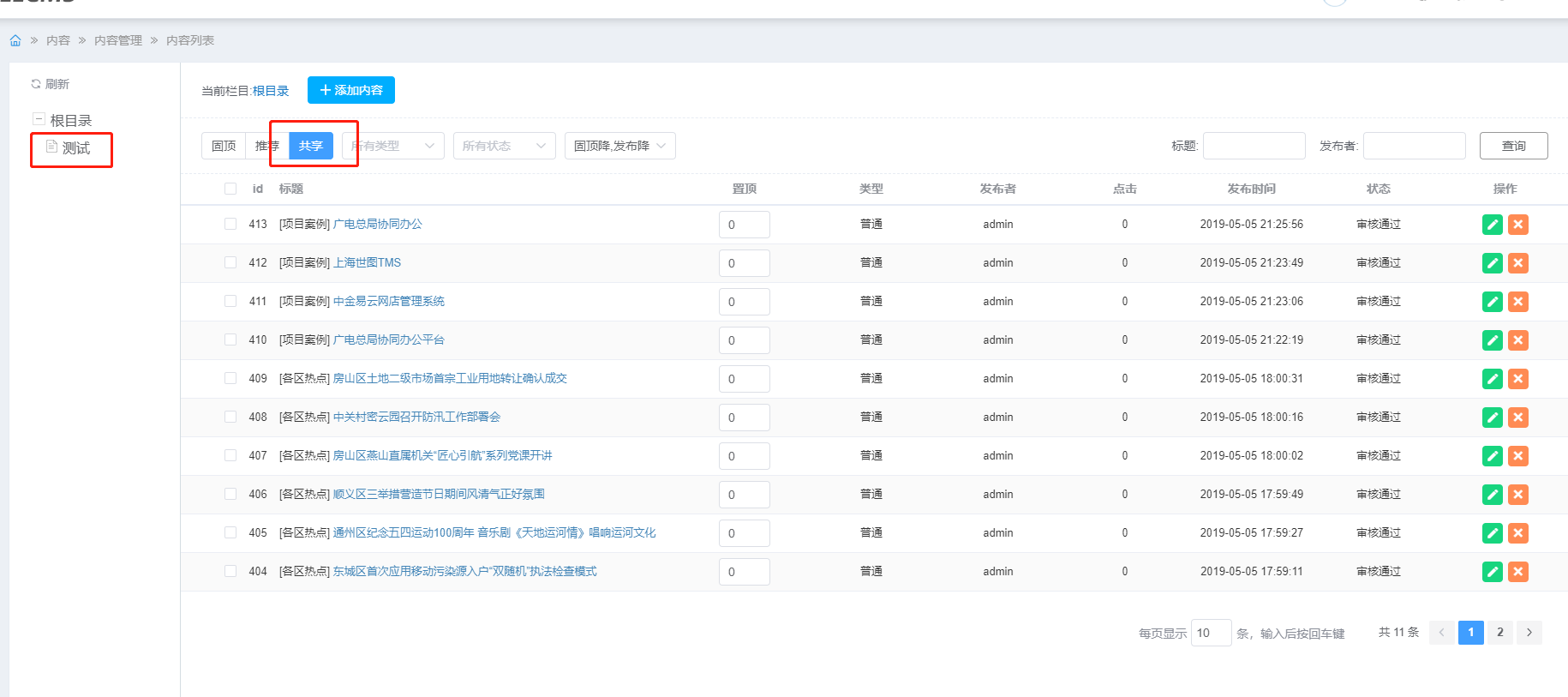Click orange delete icon for row 412

click(1517, 263)
